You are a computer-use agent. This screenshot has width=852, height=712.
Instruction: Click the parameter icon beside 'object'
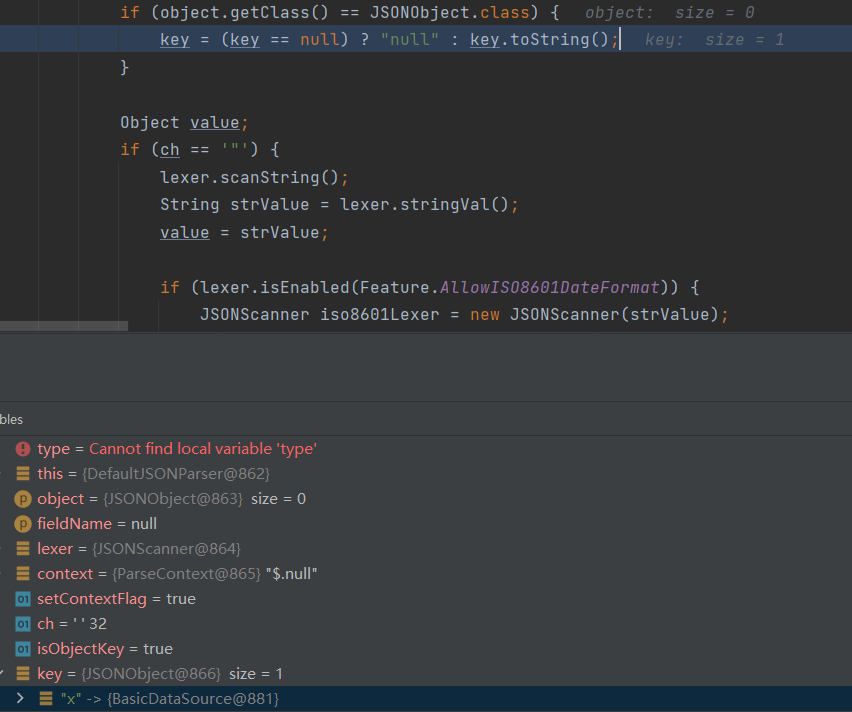[23, 499]
